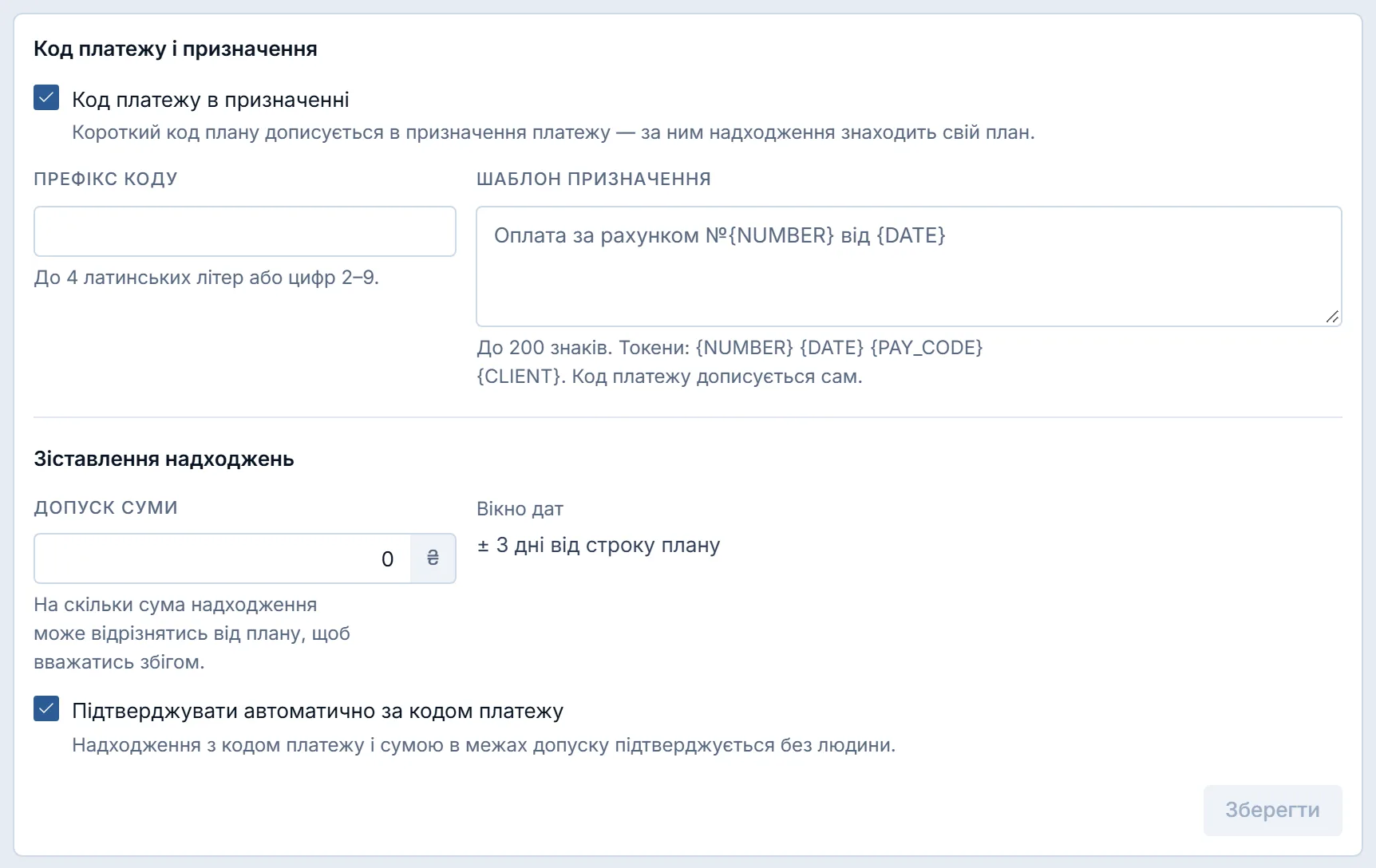Focus the "Шаблон призначення" textarea
The height and width of the screenshot is (868, 1376).
point(909,266)
